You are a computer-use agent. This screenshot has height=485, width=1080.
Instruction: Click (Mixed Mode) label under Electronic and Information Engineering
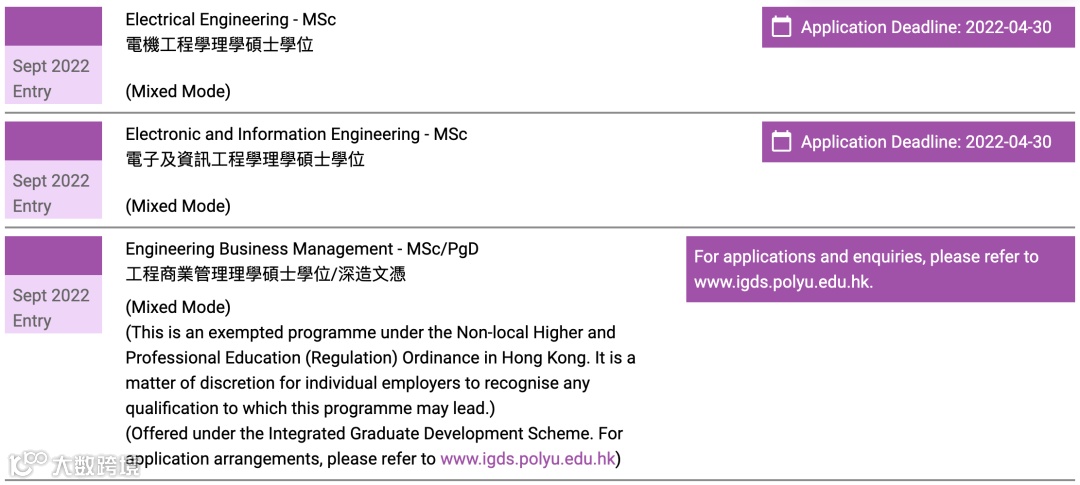pyautogui.click(x=178, y=206)
